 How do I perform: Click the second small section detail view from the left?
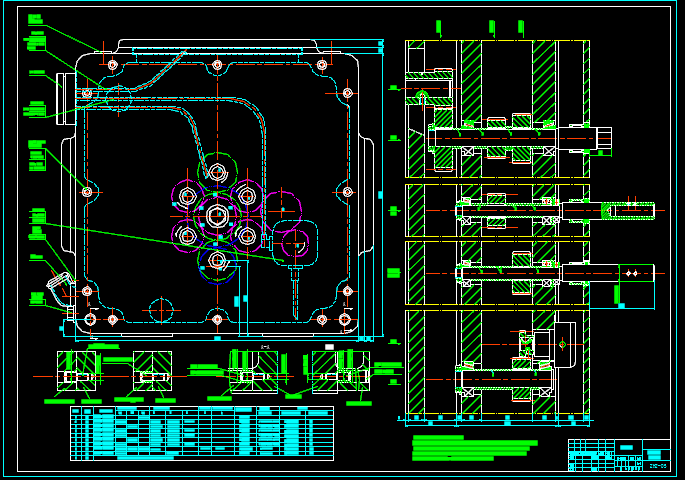point(152,371)
